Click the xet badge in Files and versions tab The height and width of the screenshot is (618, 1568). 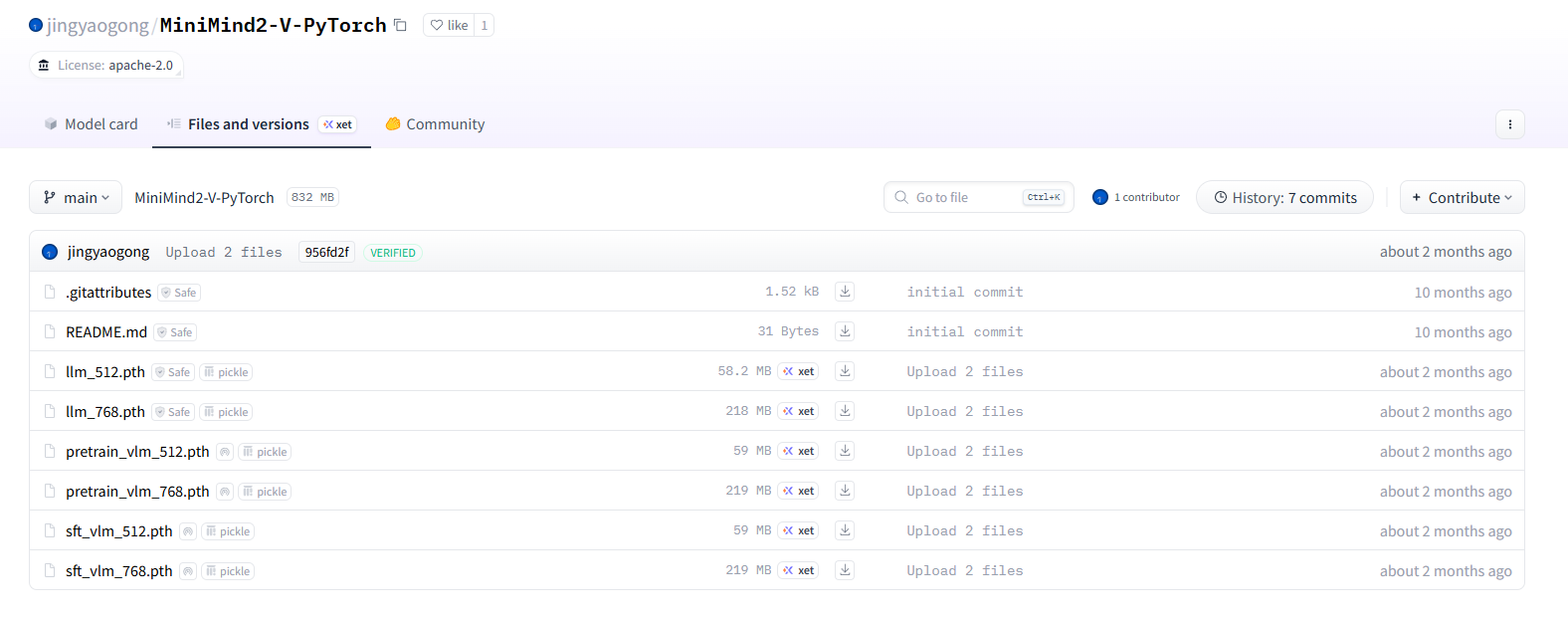pyautogui.click(x=337, y=124)
